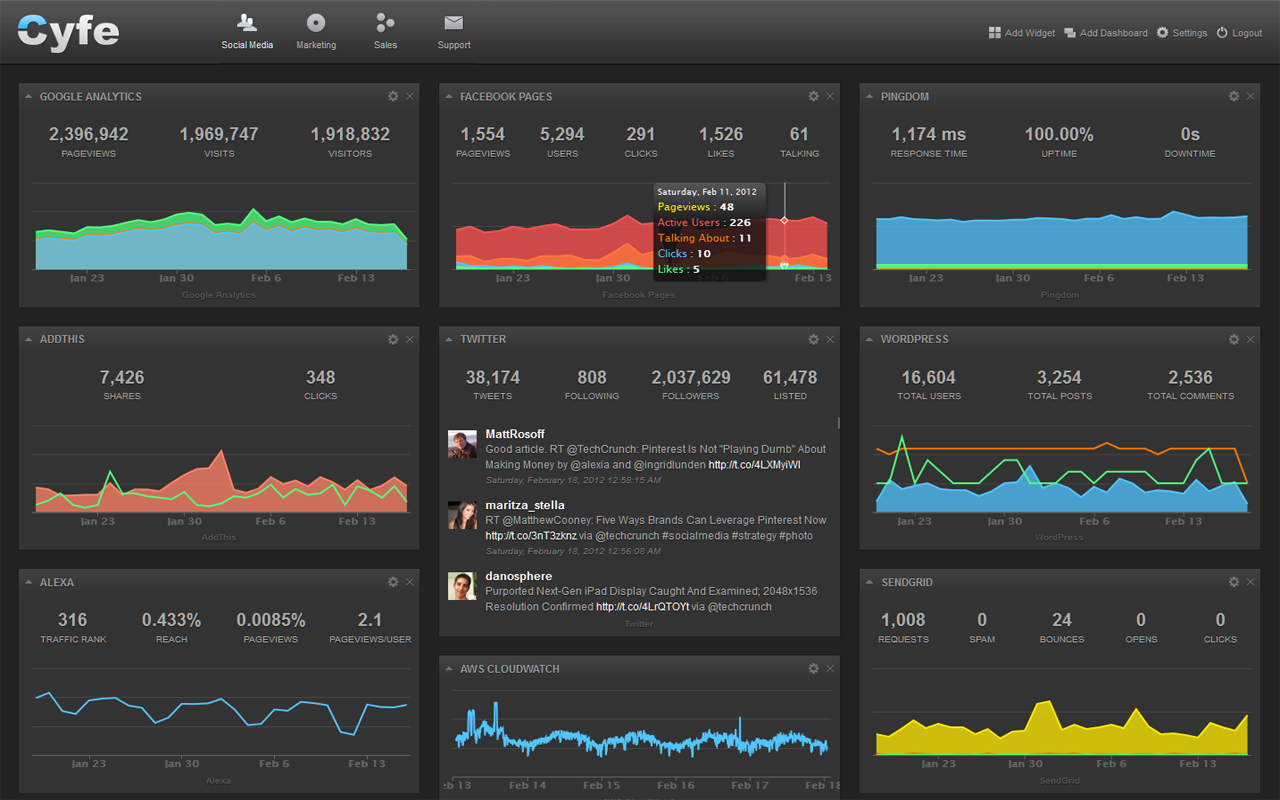Click the WordPress widget gear icon
This screenshot has width=1280, height=800.
(1234, 339)
